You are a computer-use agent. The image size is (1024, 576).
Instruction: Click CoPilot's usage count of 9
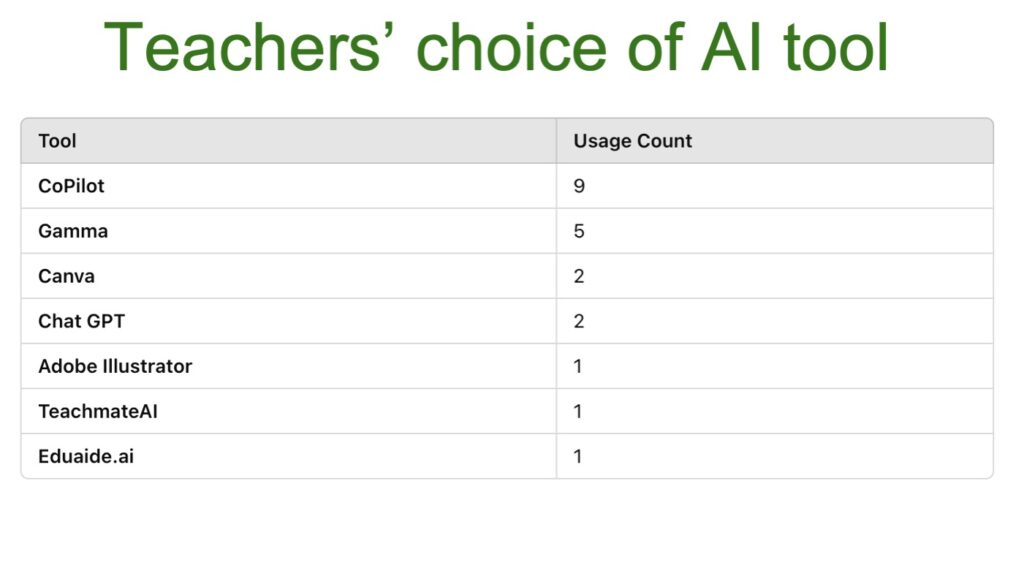pos(579,186)
